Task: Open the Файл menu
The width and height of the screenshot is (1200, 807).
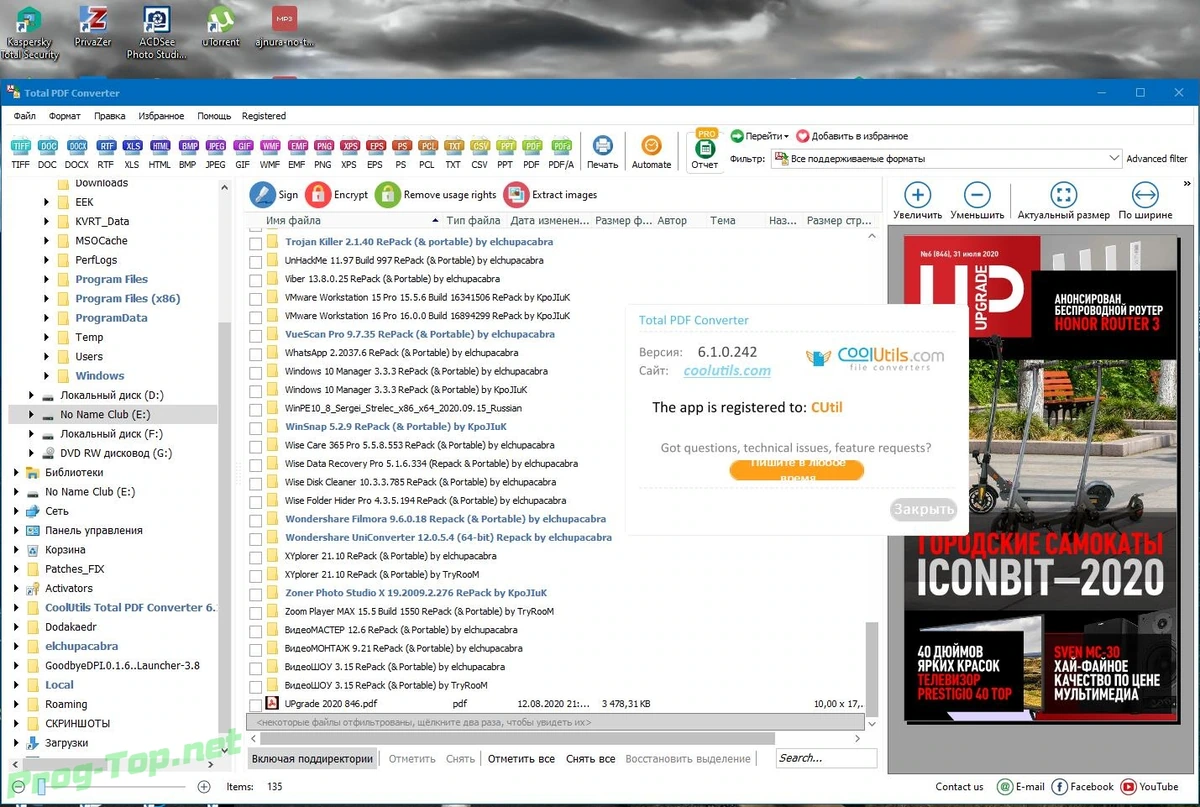Action: [x=25, y=116]
